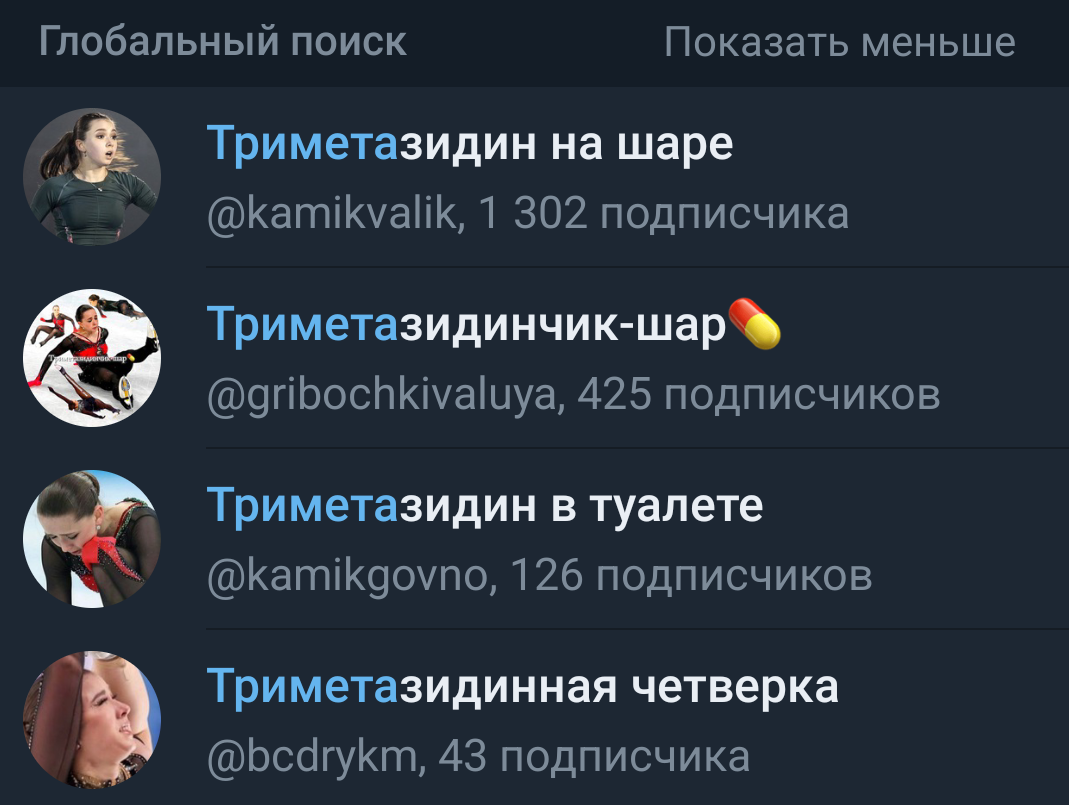Click the 126 подписчиков subscriber count
The image size is (1069, 805).
coord(691,575)
